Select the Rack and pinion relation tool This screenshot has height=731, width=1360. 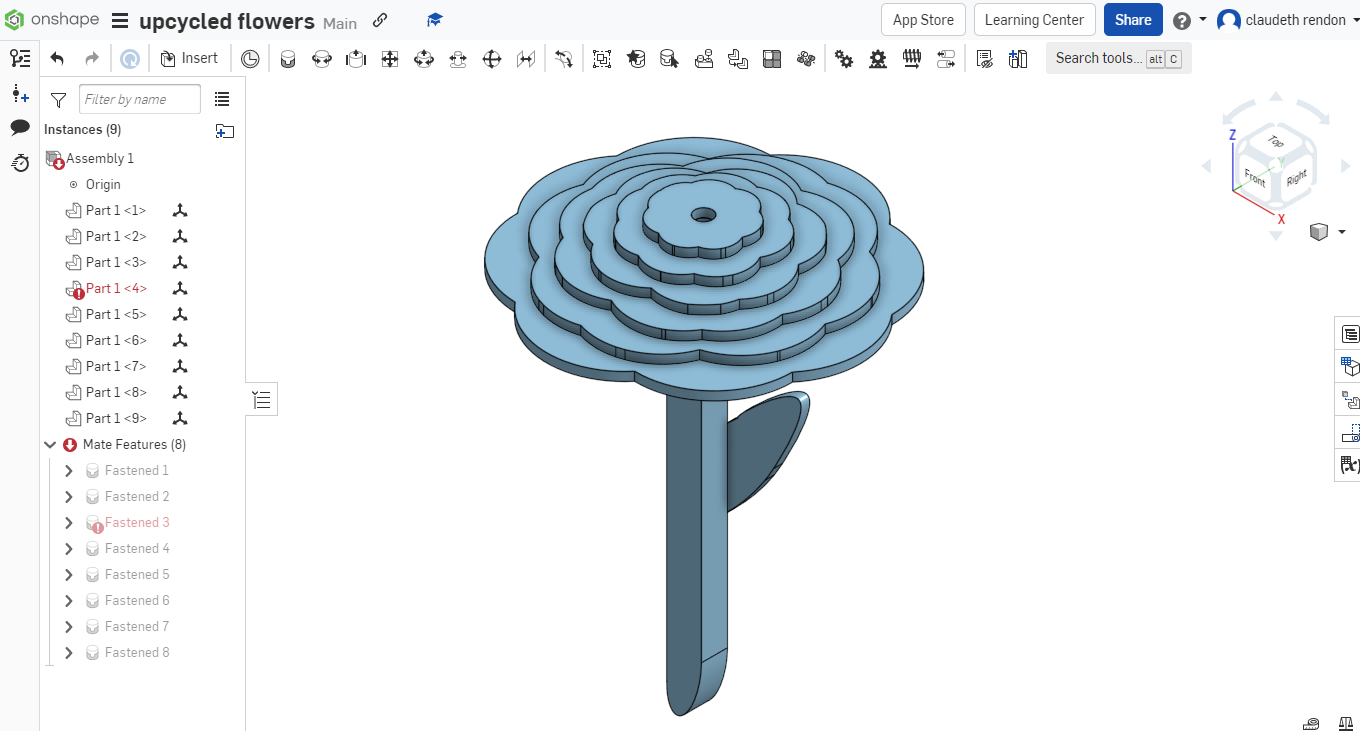(x=878, y=59)
